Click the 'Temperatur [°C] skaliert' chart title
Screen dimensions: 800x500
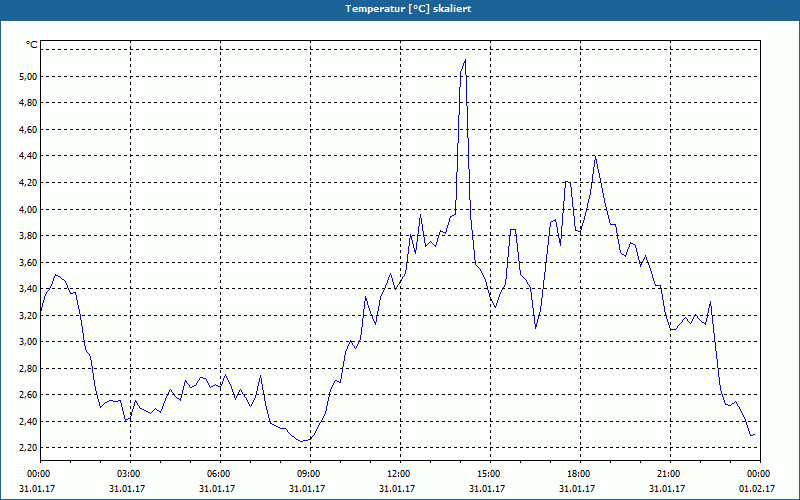(x=408, y=9)
